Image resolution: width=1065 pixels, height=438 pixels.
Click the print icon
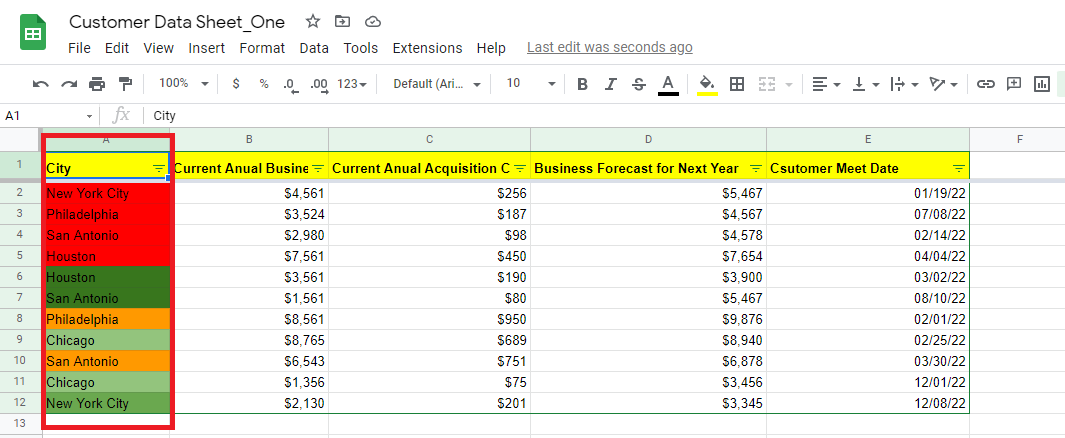pyautogui.click(x=97, y=84)
